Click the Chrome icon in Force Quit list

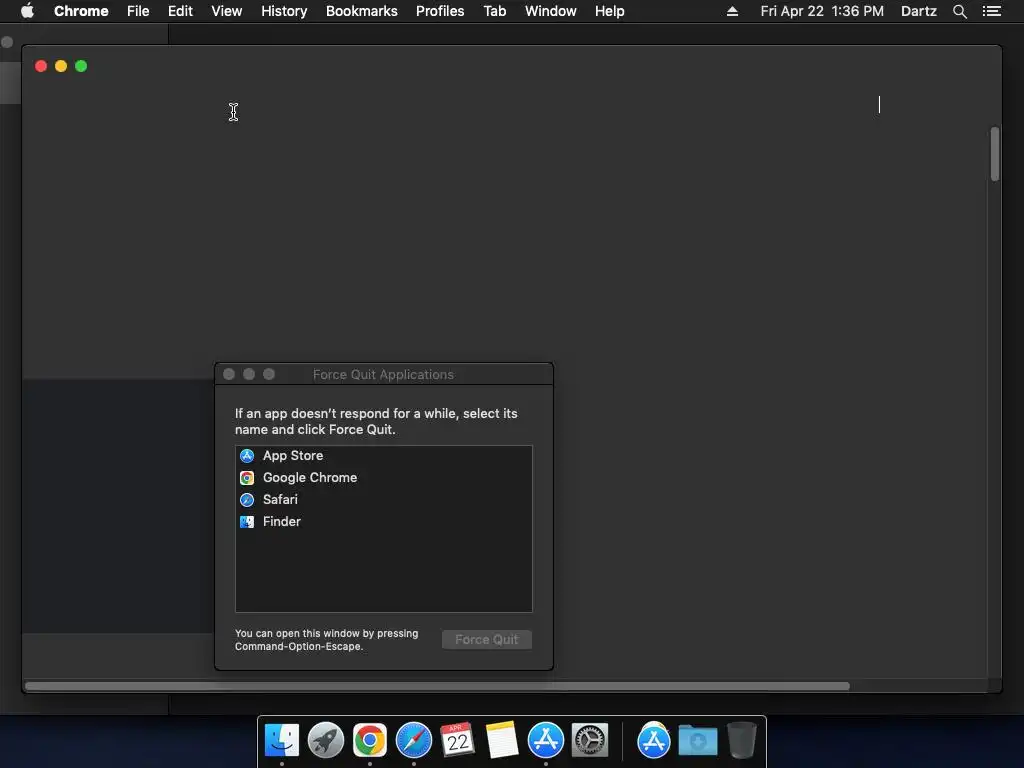247,478
